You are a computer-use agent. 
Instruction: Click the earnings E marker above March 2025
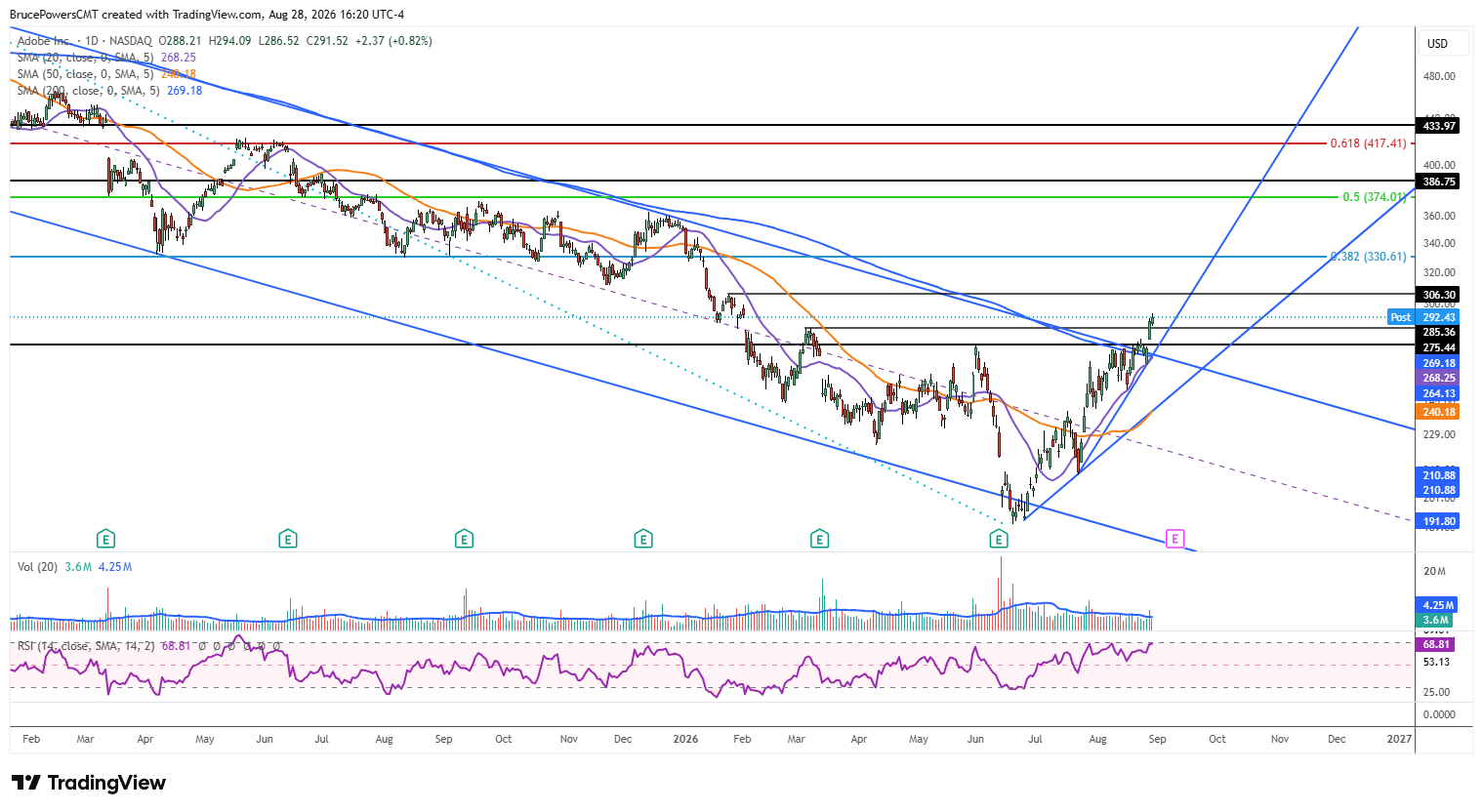(105, 539)
